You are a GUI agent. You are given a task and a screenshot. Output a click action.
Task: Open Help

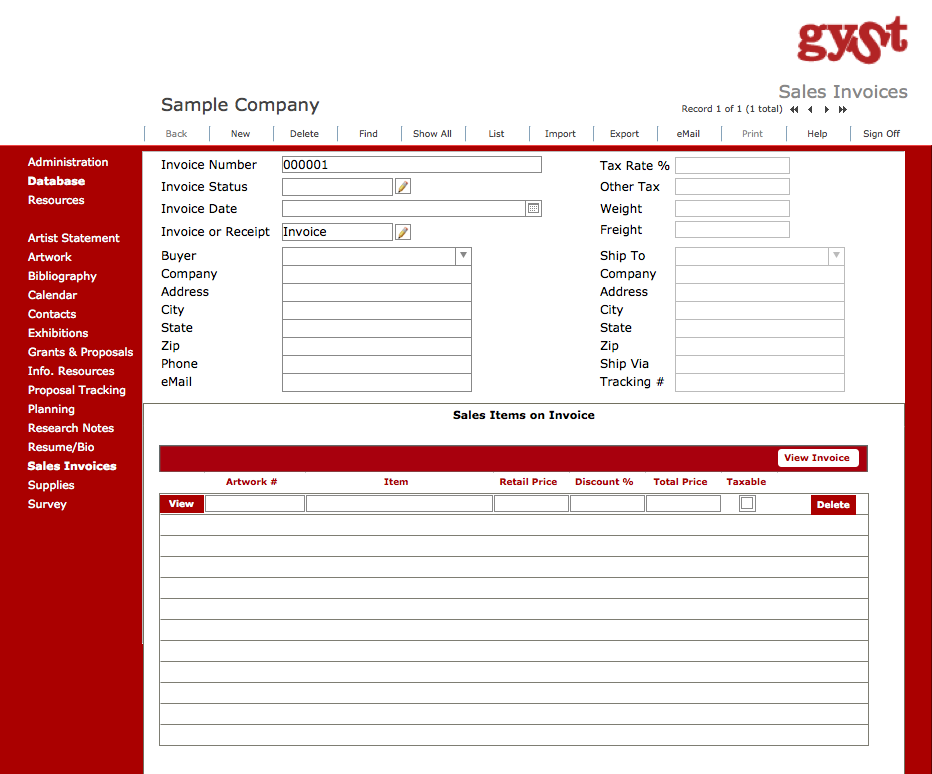pos(817,134)
